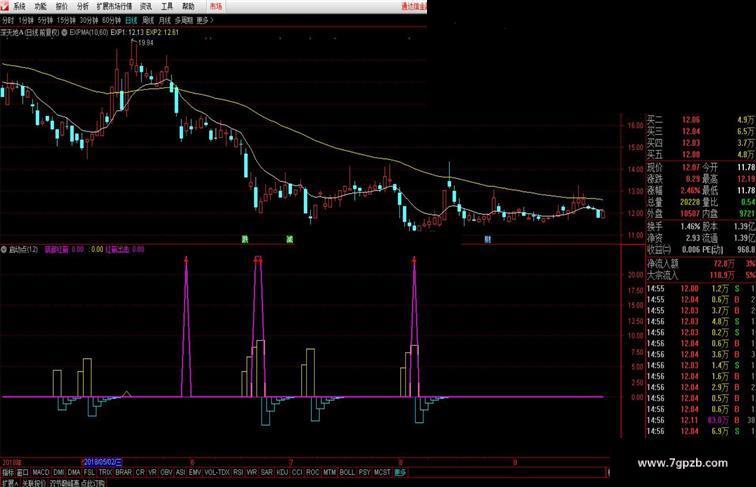Select the 月线 period tab
The width and height of the screenshot is (756, 487).
[x=165, y=20]
